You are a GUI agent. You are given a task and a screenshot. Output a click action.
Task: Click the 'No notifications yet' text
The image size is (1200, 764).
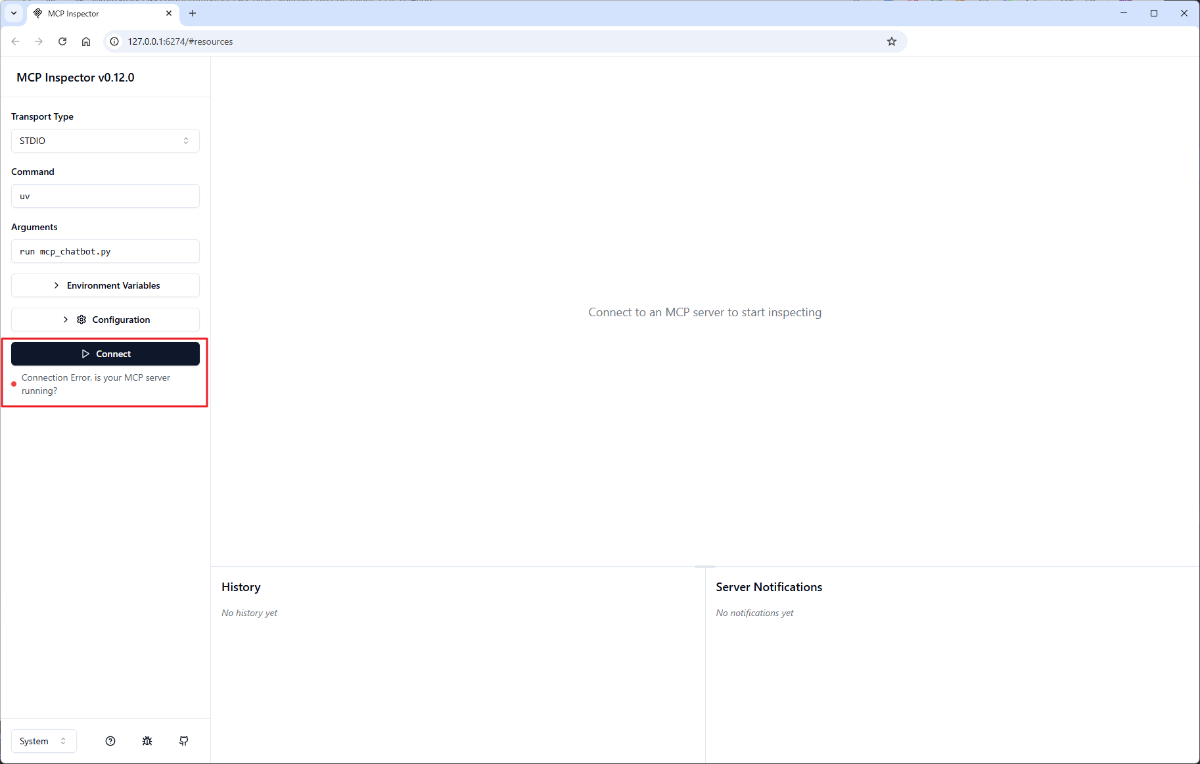point(755,613)
